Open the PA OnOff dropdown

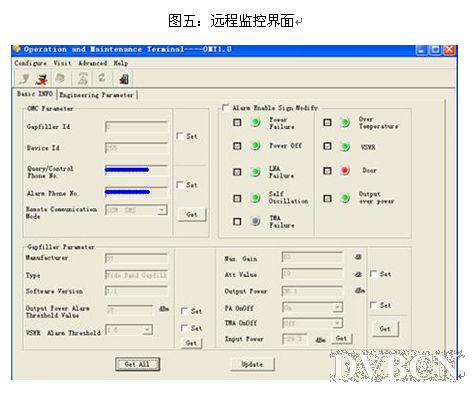pos(337,307)
